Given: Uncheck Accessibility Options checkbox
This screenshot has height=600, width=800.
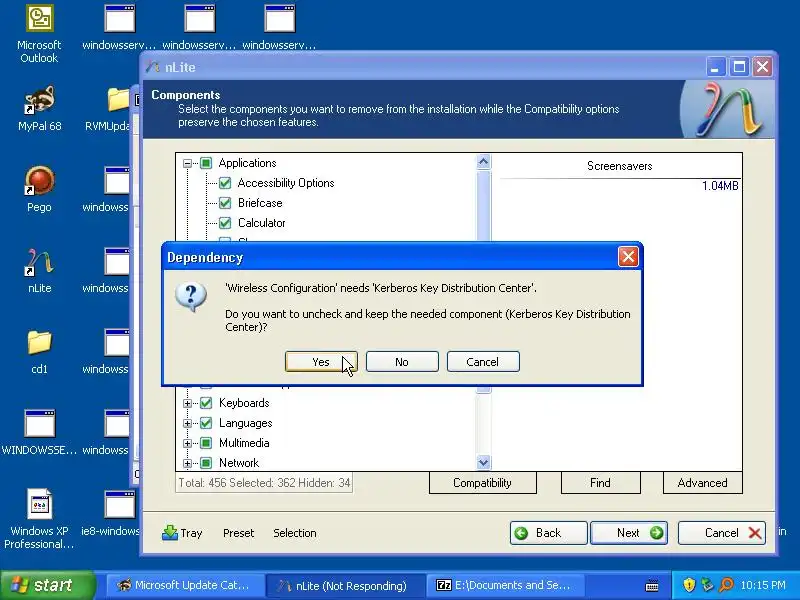Looking at the screenshot, I should 225,183.
